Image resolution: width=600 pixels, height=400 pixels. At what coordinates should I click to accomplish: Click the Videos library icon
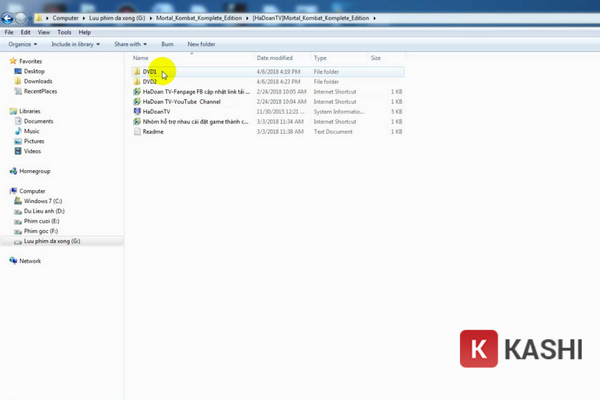click(18, 151)
